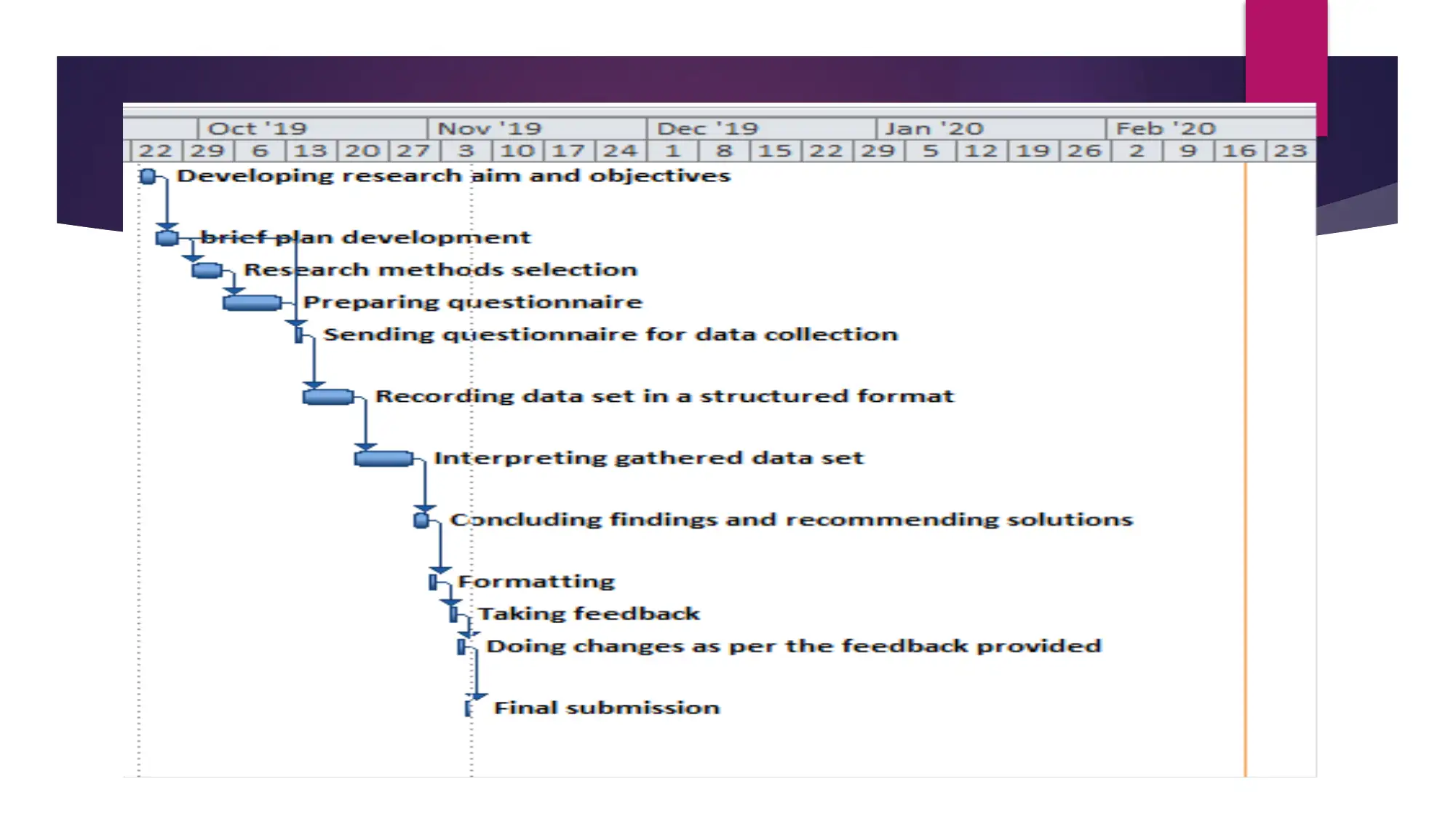Click the Research methods selection Gantt bar
Viewport: 1456px width, 819px height.
click(207, 270)
